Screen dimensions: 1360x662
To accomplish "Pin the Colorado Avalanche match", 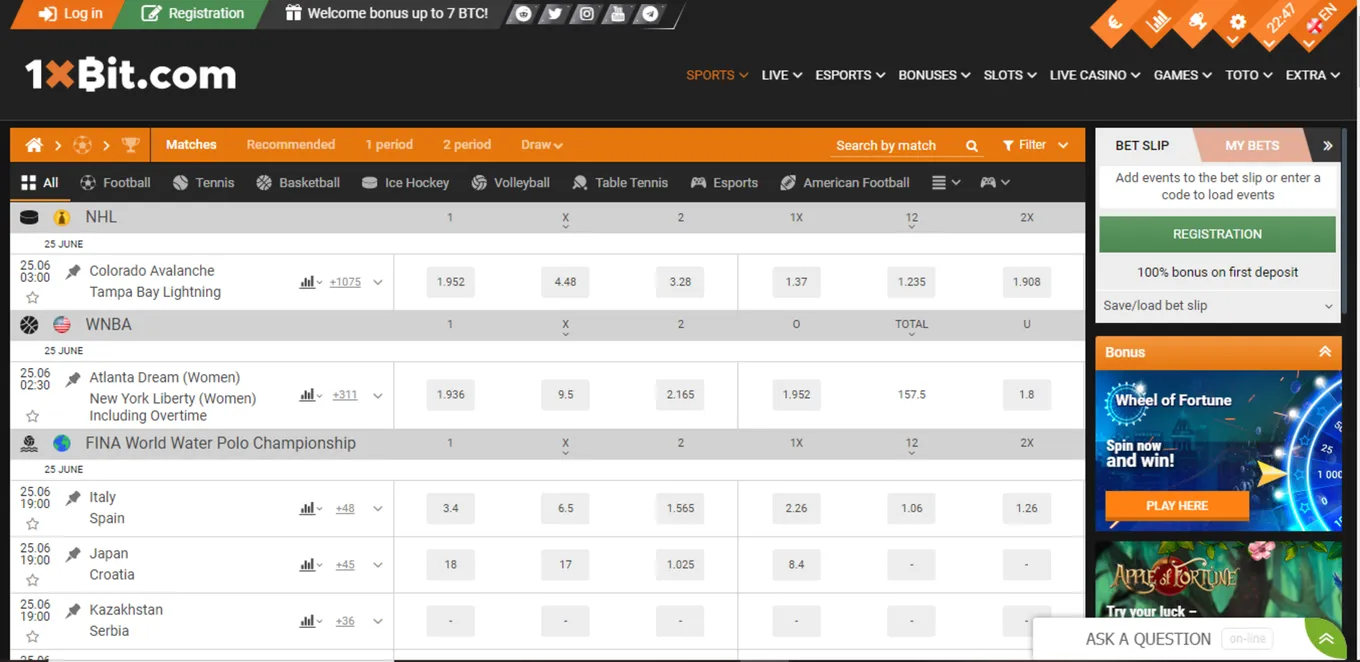I will point(73,271).
